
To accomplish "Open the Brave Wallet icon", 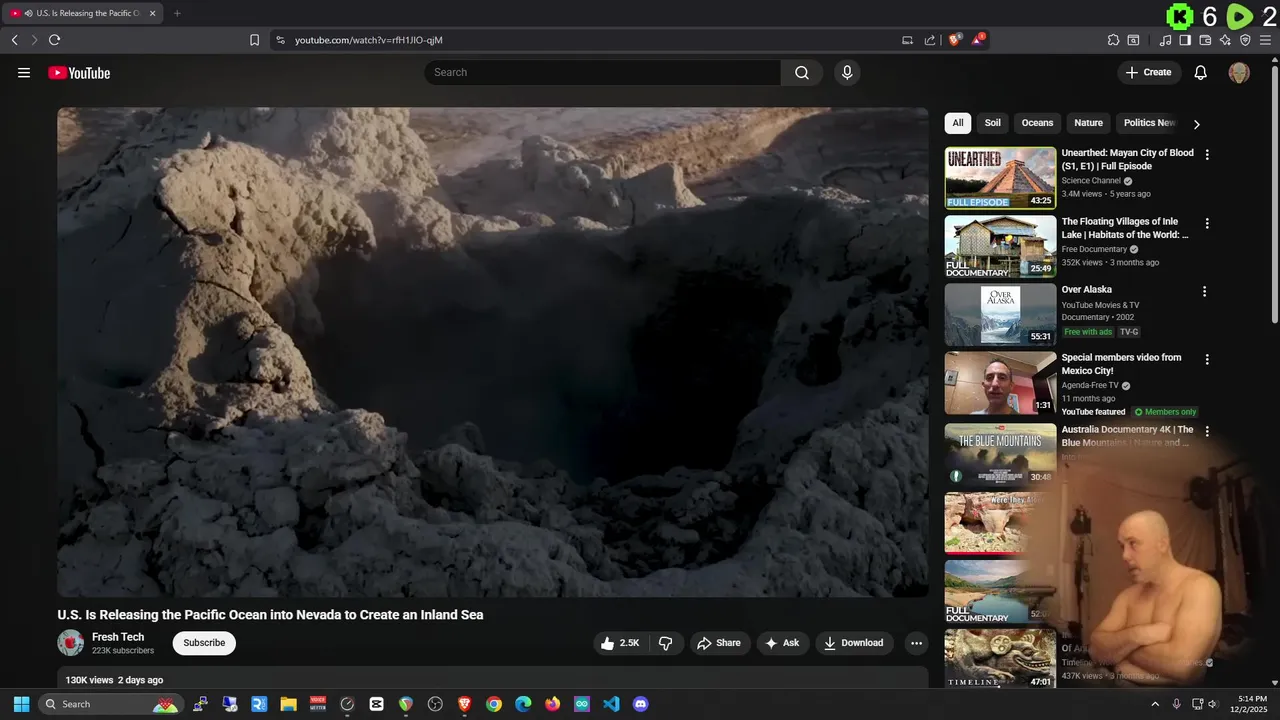I will click(1205, 40).
